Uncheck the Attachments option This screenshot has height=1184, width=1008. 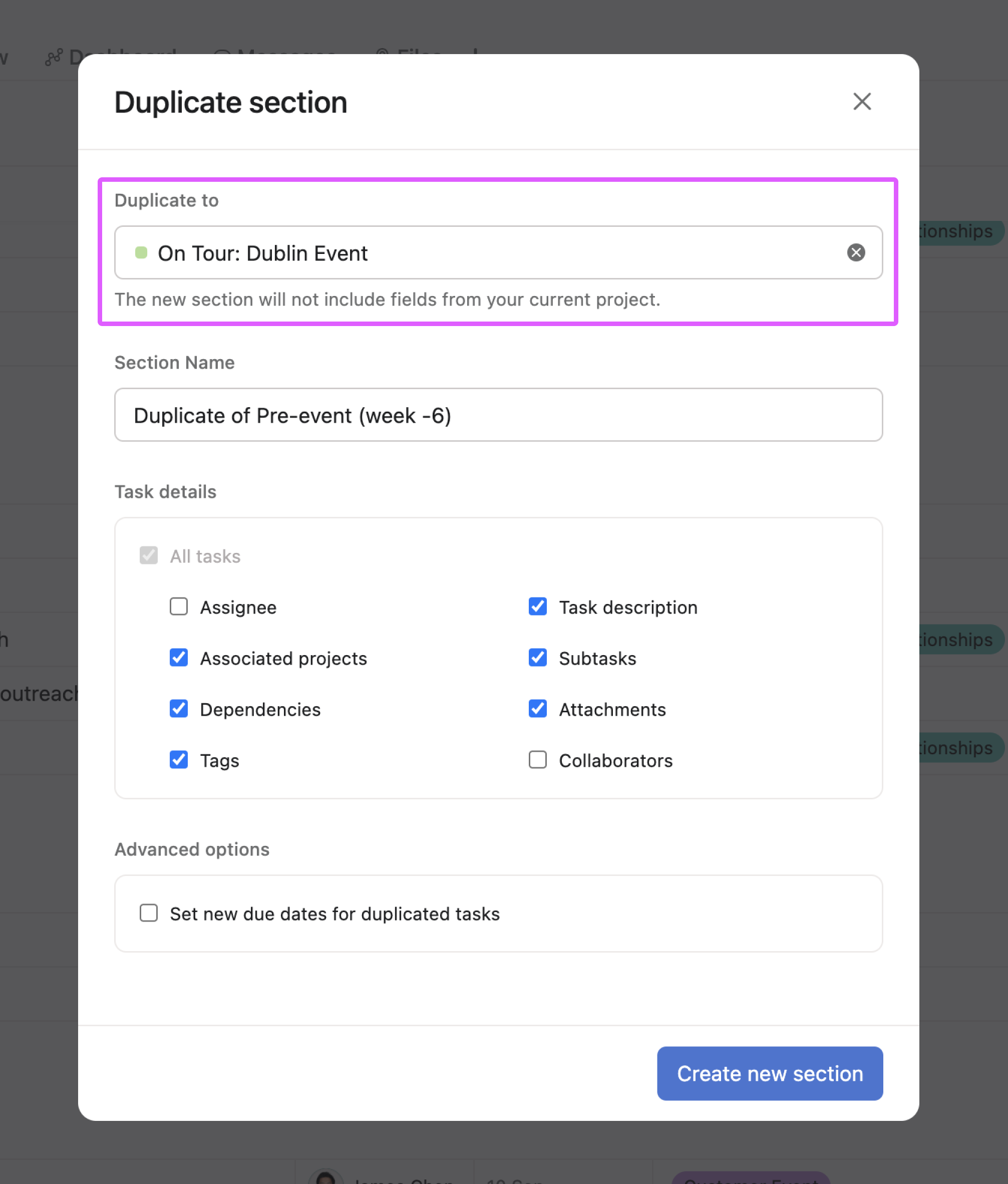[537, 709]
